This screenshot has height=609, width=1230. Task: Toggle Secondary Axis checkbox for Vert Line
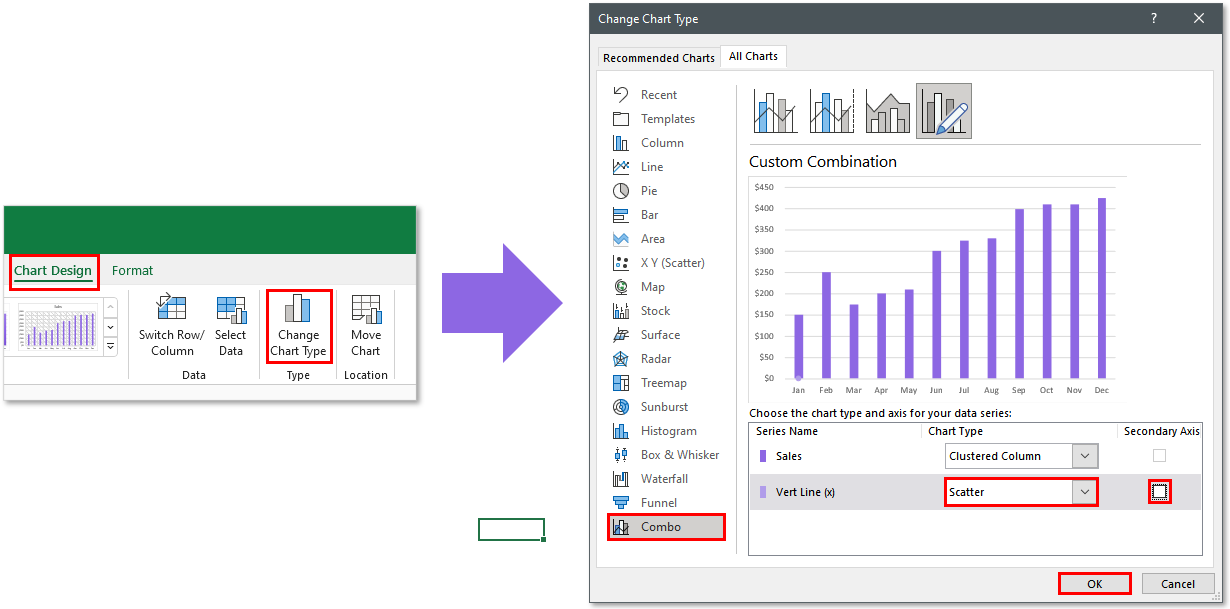pos(1159,492)
